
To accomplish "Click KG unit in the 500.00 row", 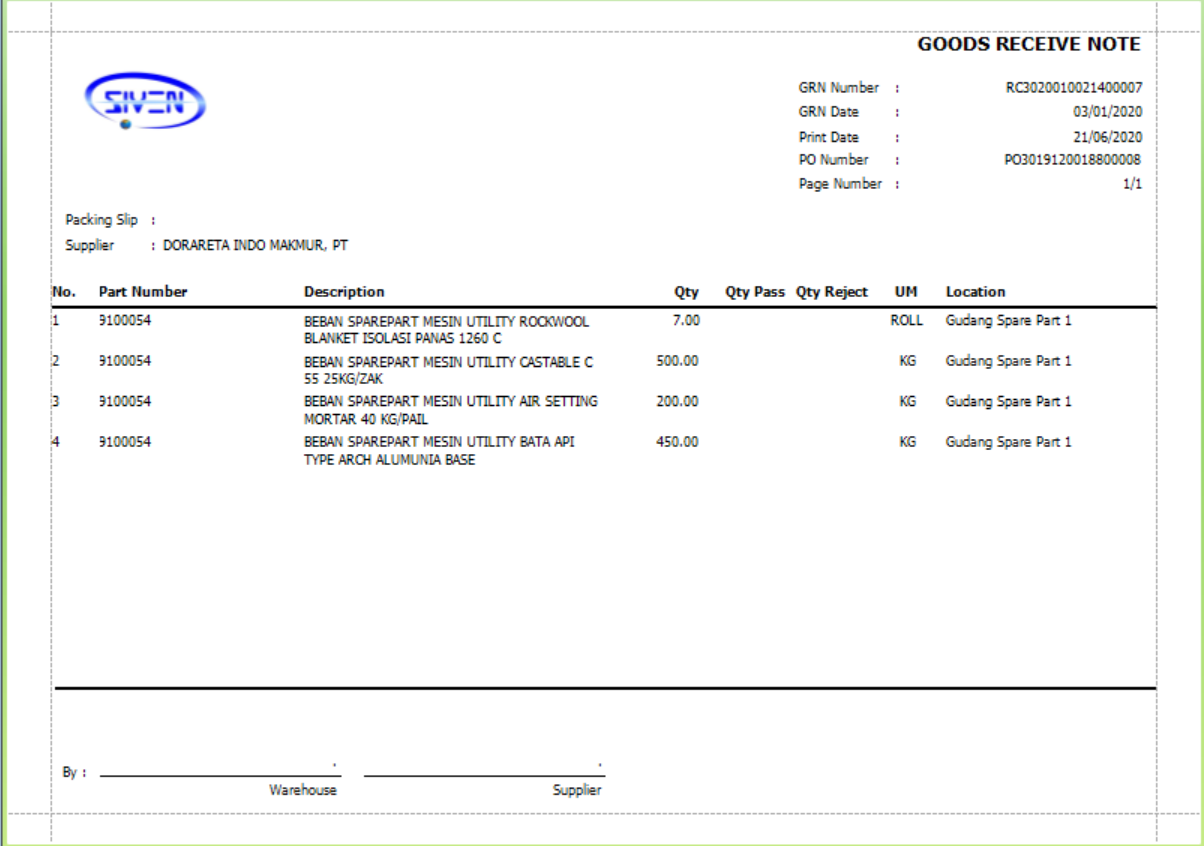I will (x=908, y=361).
